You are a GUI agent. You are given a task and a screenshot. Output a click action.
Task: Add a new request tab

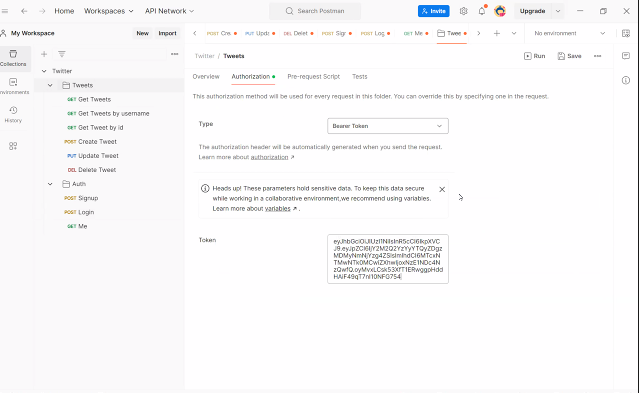point(496,33)
